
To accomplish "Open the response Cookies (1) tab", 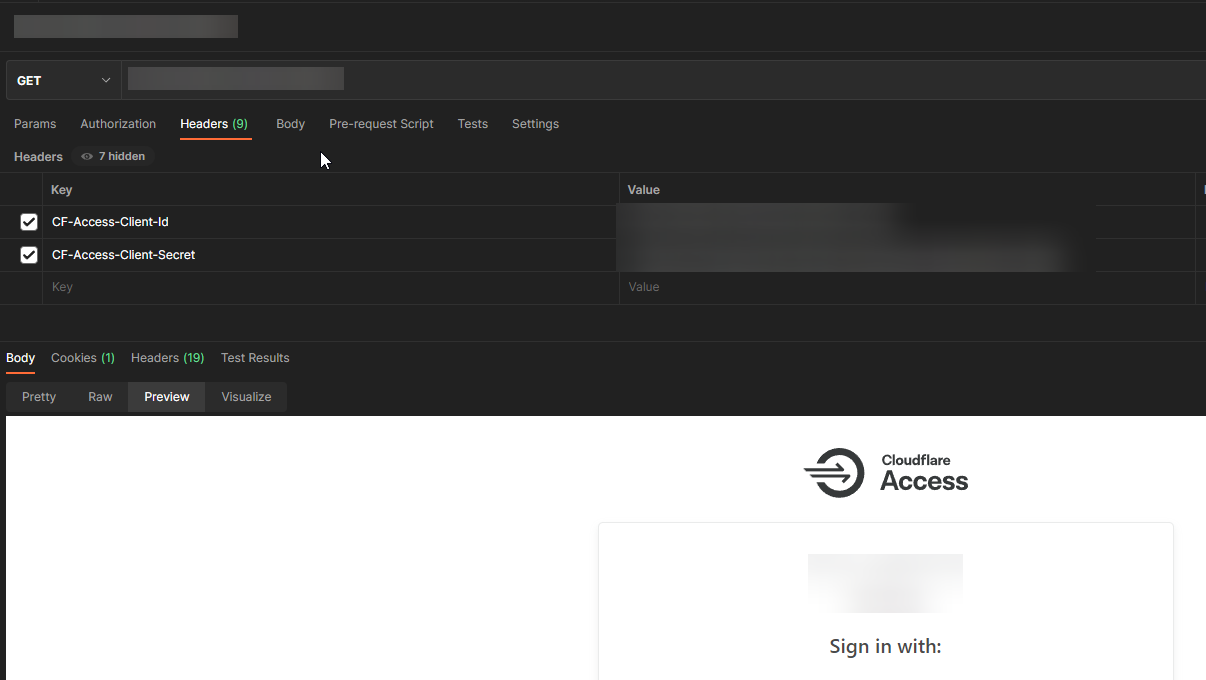I will [83, 358].
